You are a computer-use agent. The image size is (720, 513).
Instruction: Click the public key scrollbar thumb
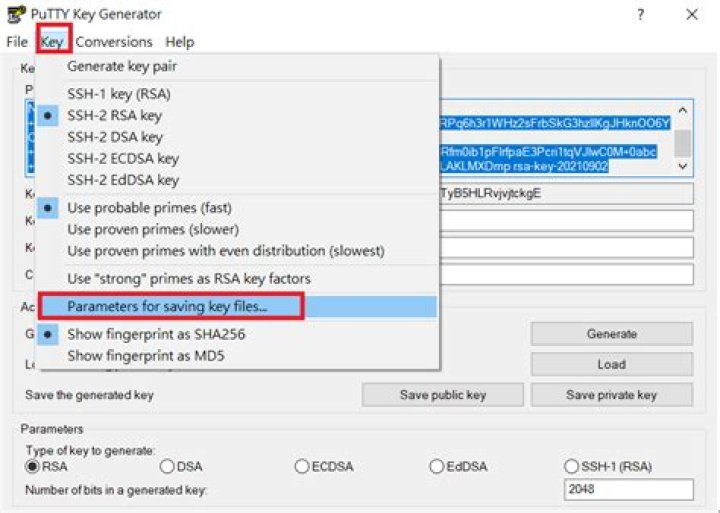683,143
